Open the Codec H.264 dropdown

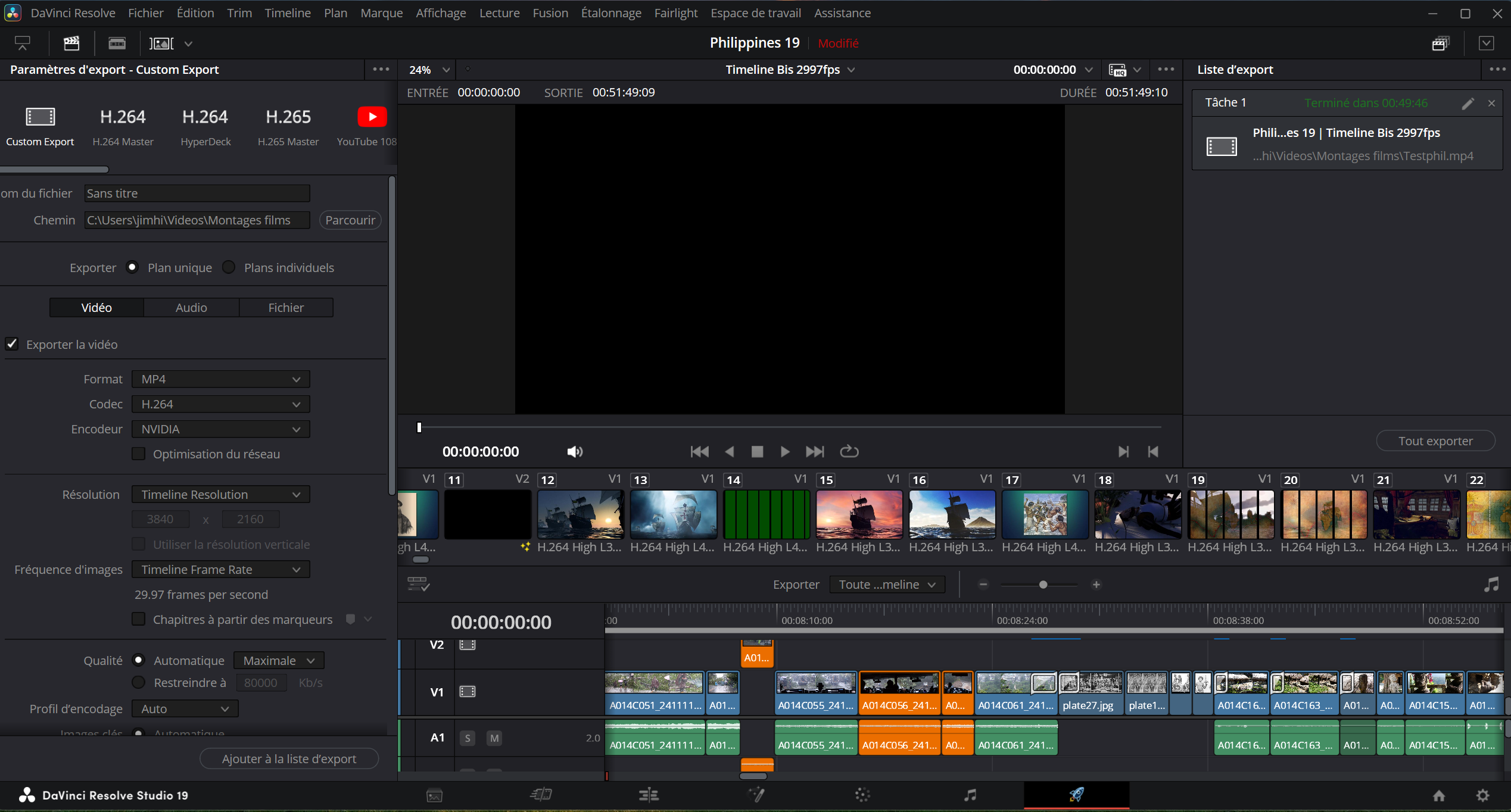pyautogui.click(x=220, y=404)
